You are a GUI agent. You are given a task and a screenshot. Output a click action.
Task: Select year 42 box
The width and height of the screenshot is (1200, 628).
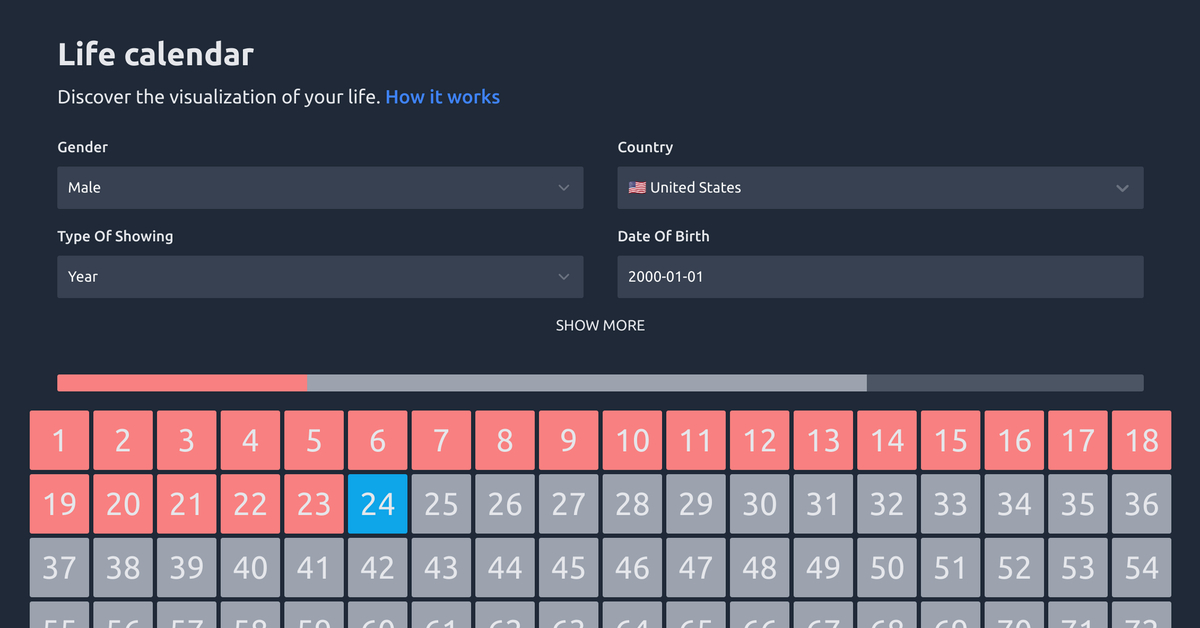coord(377,568)
